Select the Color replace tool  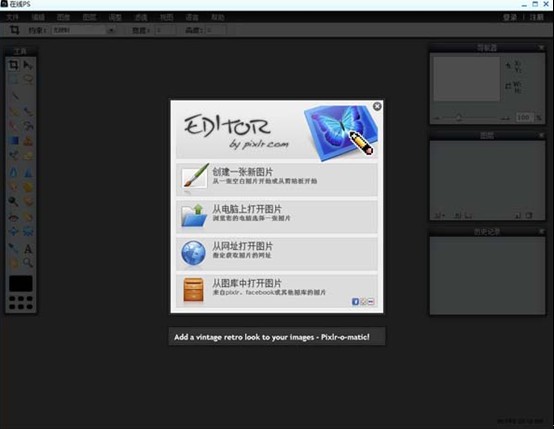[x=13, y=155]
